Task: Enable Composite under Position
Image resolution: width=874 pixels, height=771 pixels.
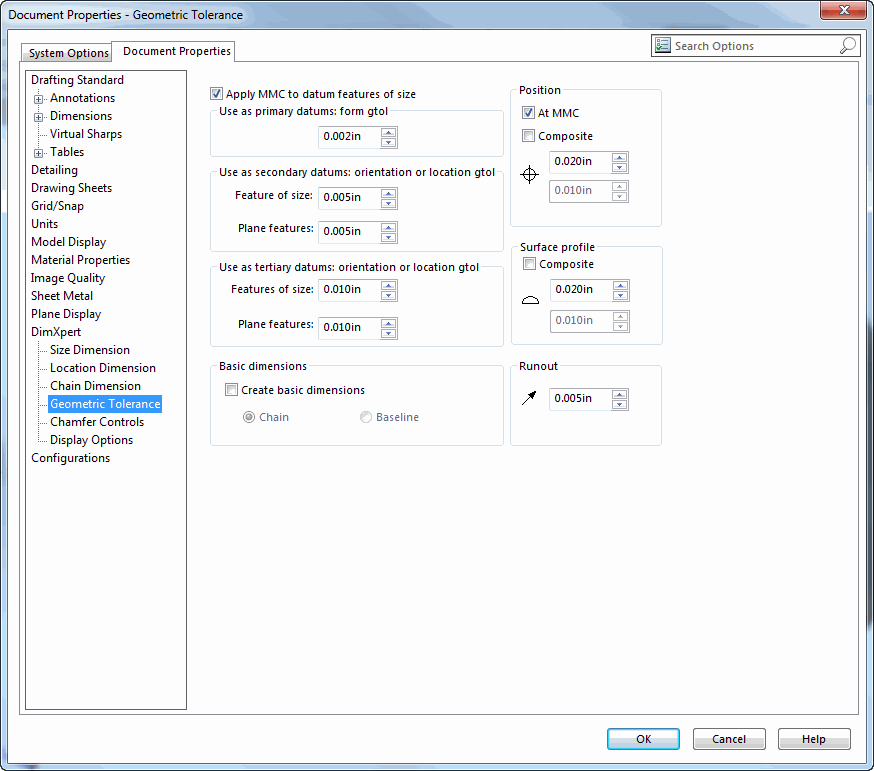Action: coord(528,135)
